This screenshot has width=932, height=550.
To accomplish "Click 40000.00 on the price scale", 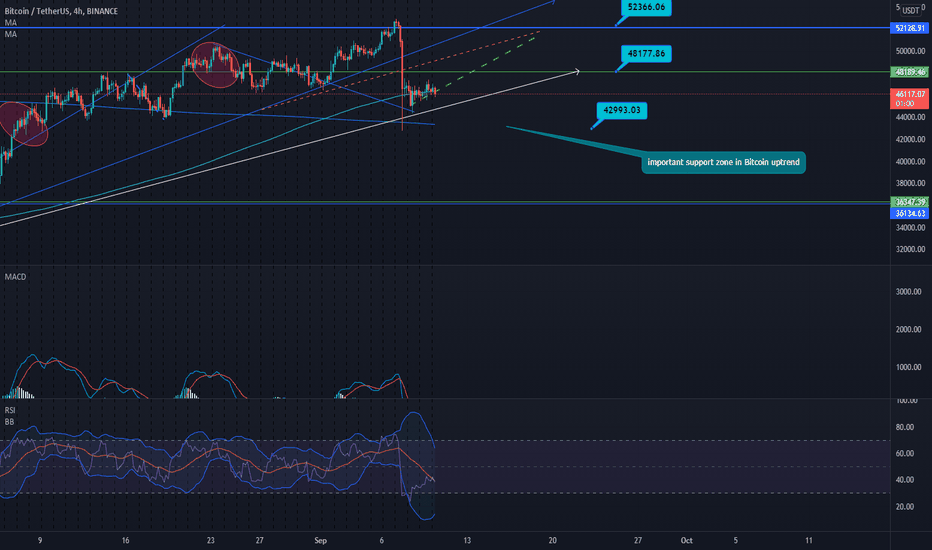I will (911, 161).
